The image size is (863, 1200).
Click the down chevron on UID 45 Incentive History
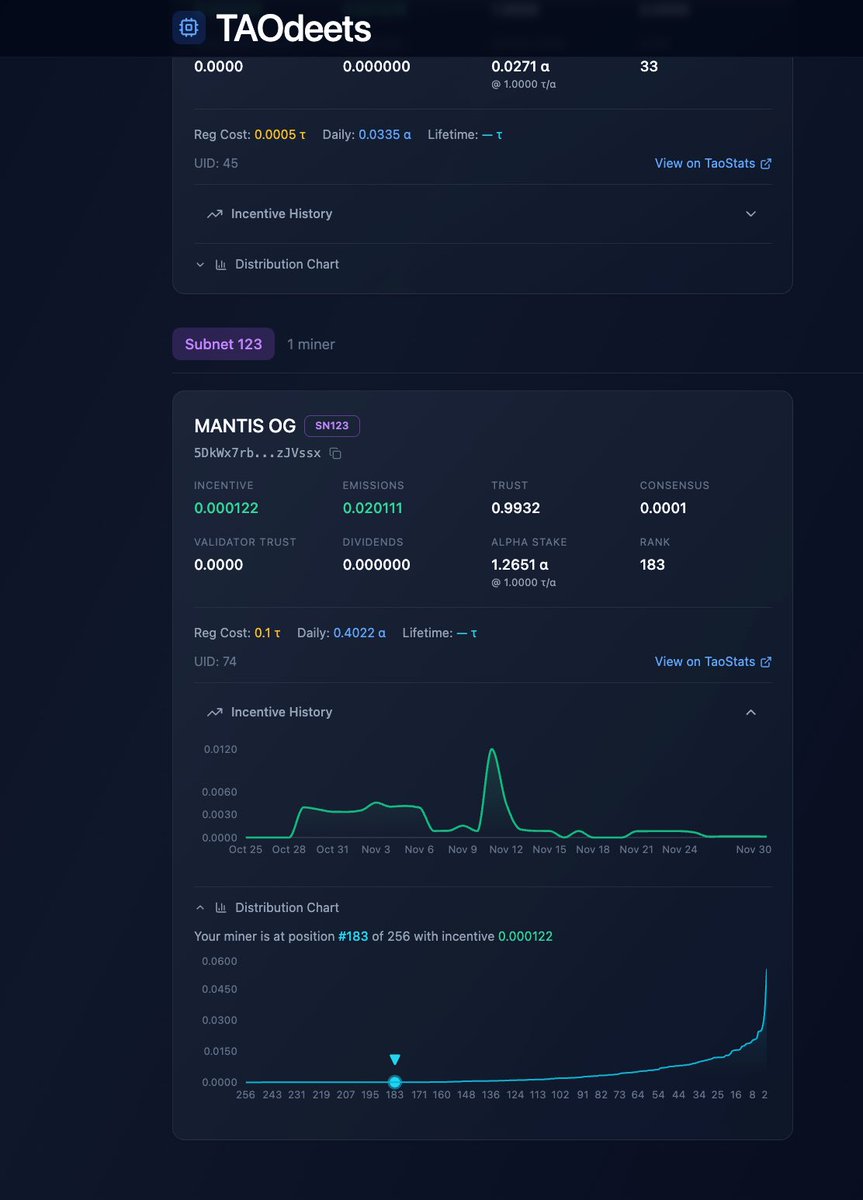pos(751,214)
